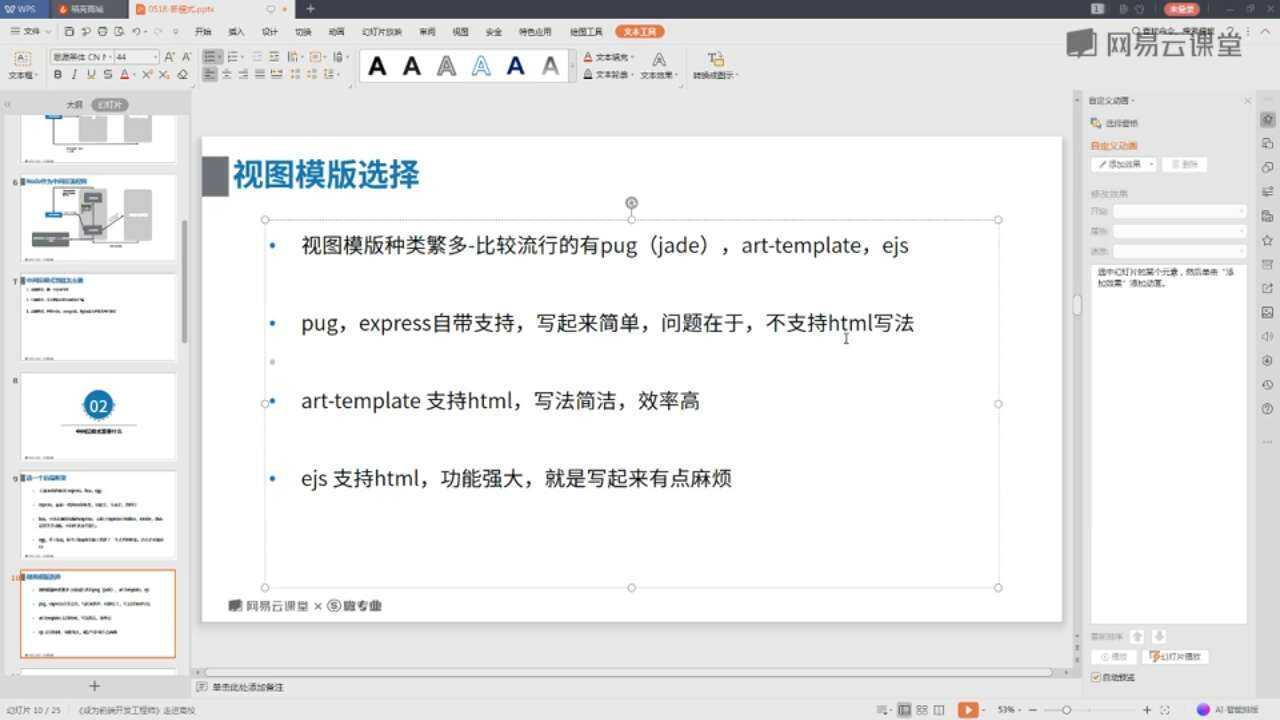Switch to normal view in status bar
The image size is (1280, 720).
coord(904,710)
